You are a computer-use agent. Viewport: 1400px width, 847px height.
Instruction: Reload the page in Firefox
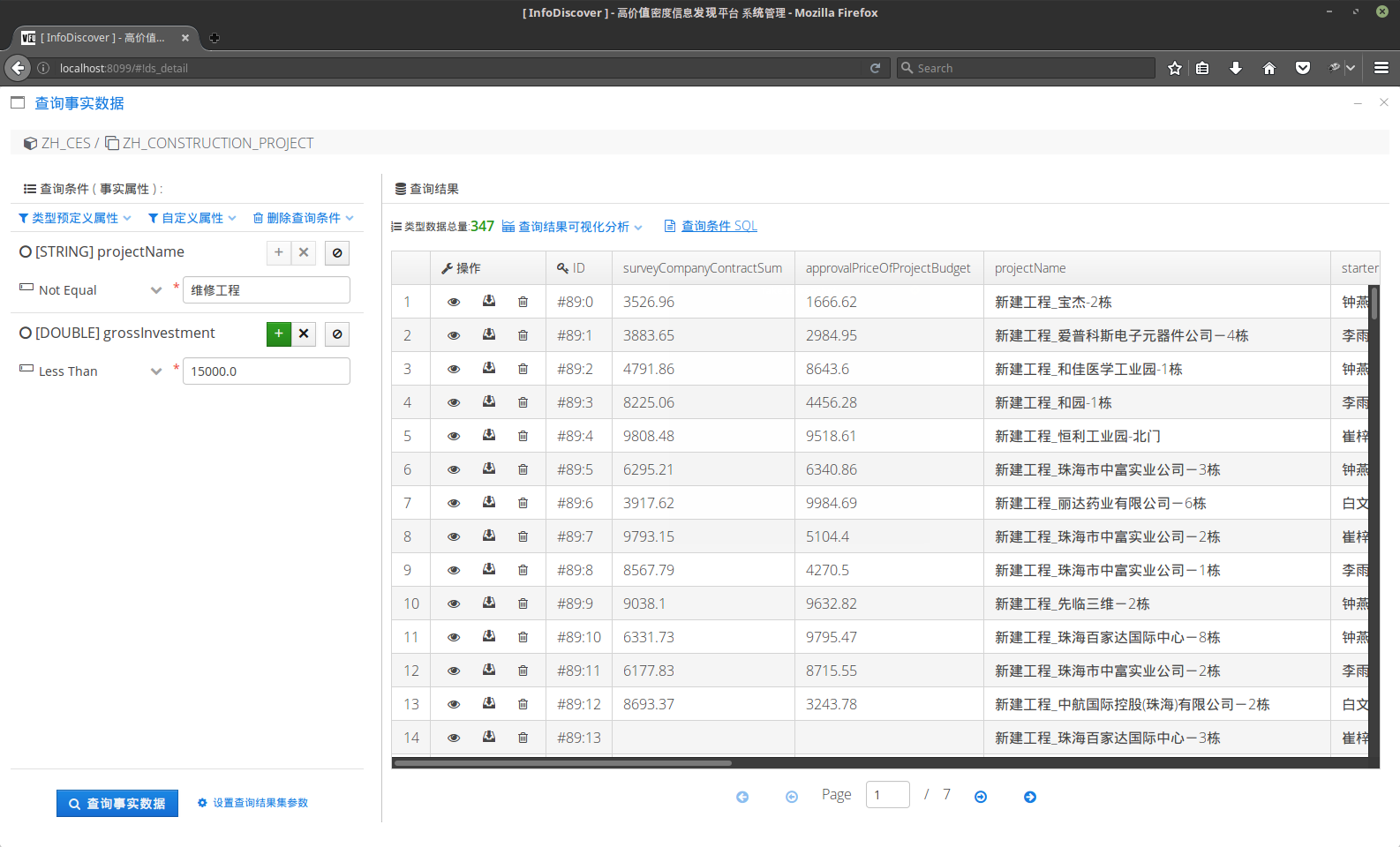(x=875, y=68)
